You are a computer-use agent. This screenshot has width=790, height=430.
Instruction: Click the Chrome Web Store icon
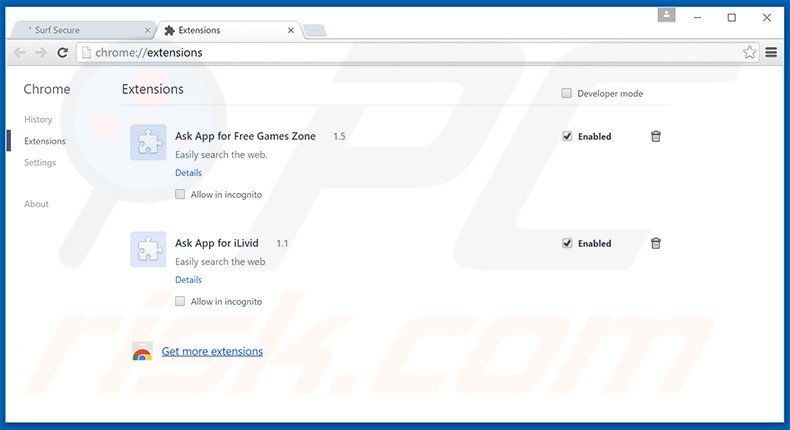click(x=142, y=351)
